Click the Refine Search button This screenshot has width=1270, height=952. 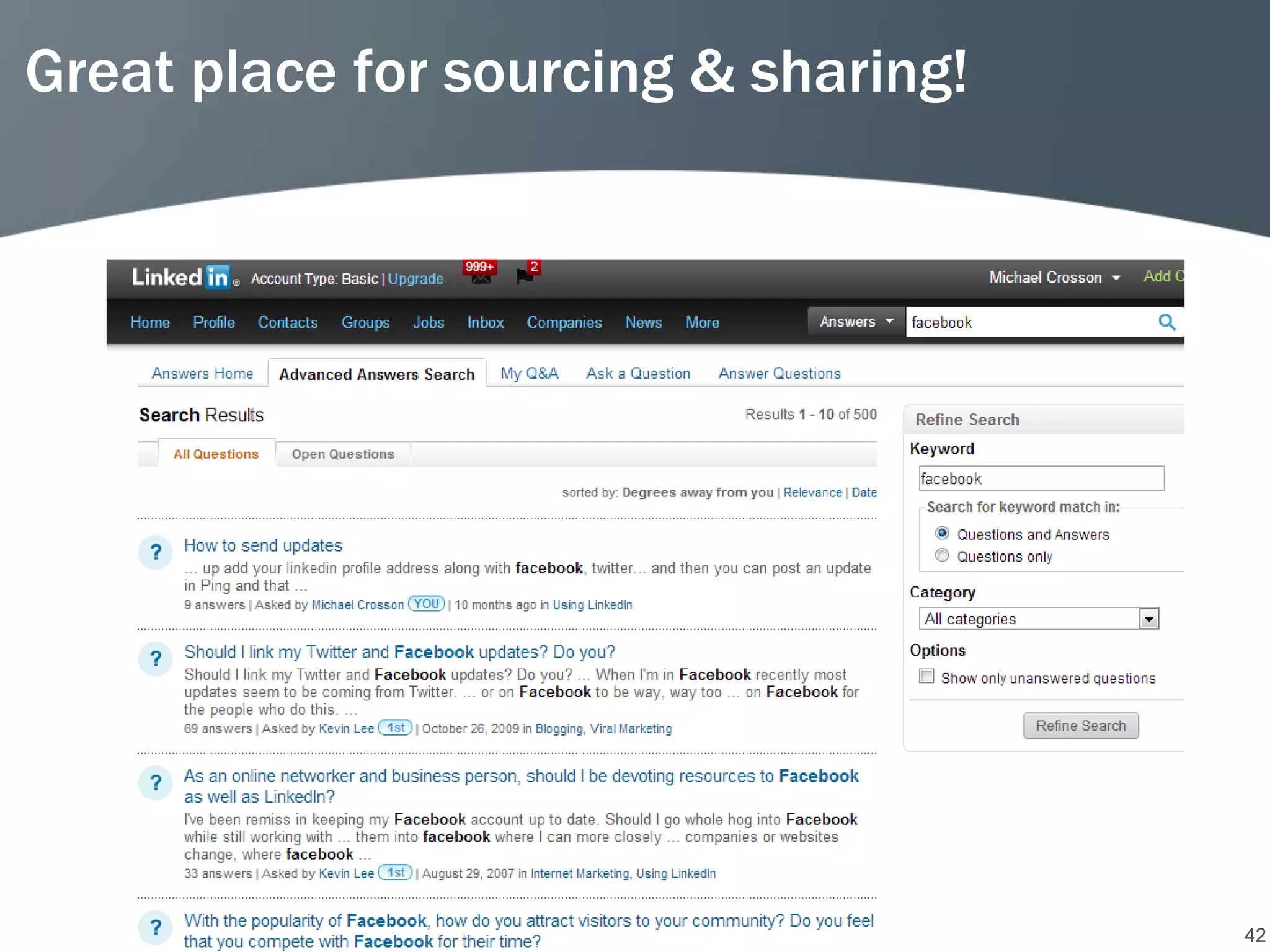pyautogui.click(x=1081, y=725)
